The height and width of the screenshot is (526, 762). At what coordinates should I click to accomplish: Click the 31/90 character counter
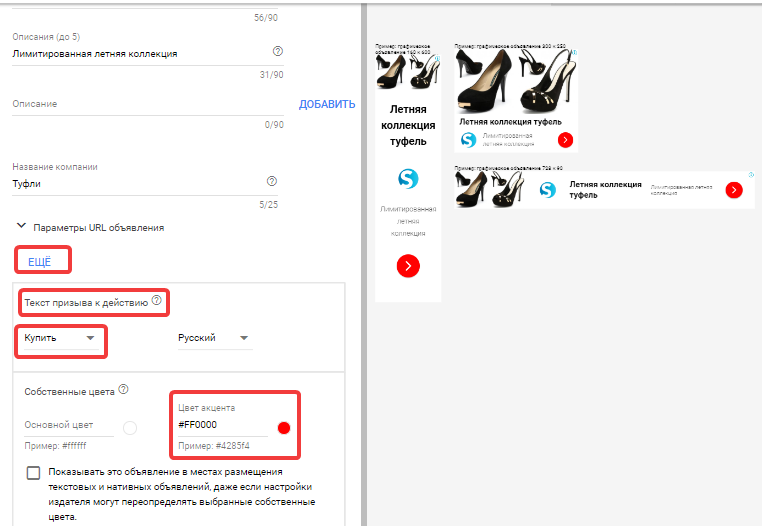point(271,75)
